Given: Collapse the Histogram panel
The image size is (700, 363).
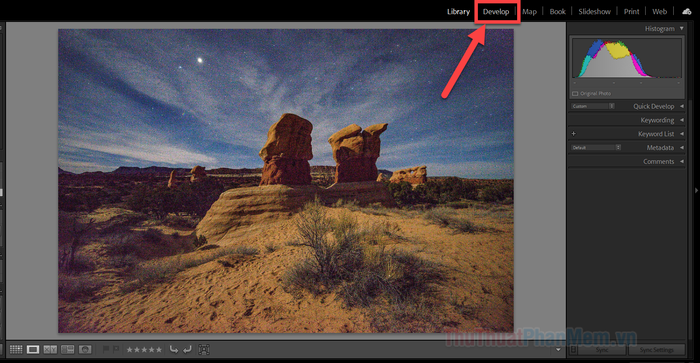Looking at the screenshot, I should tap(682, 28).
